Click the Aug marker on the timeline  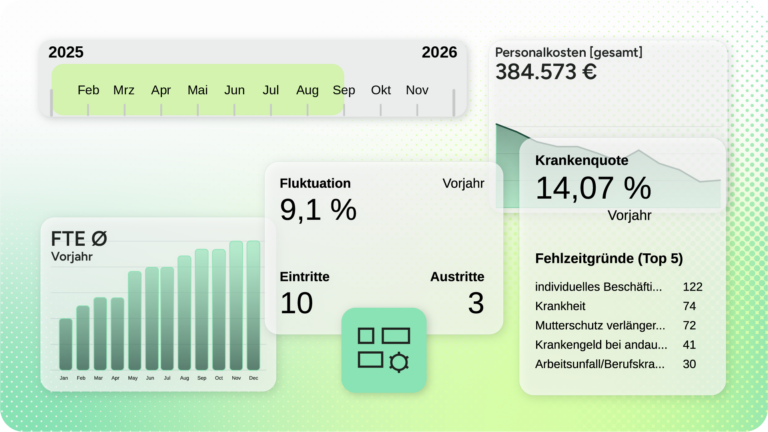click(x=307, y=90)
